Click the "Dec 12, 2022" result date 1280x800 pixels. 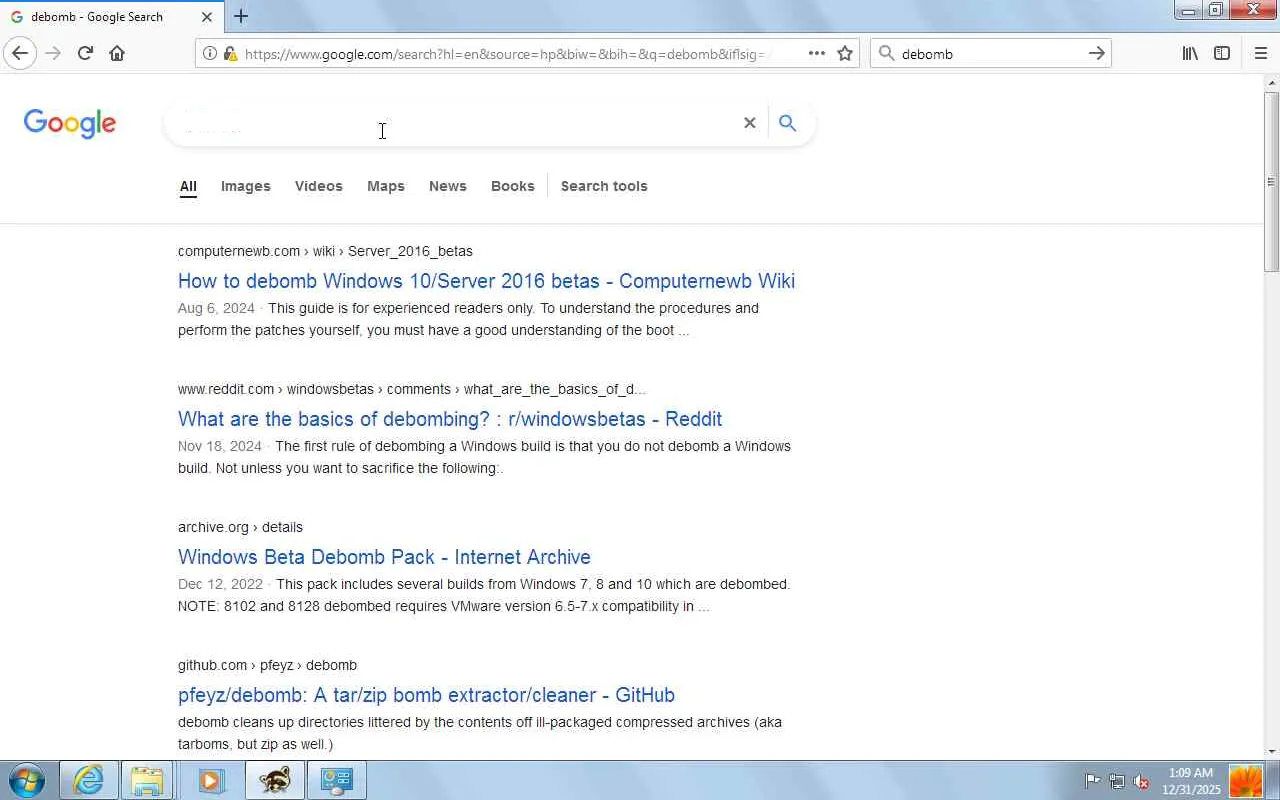point(220,584)
